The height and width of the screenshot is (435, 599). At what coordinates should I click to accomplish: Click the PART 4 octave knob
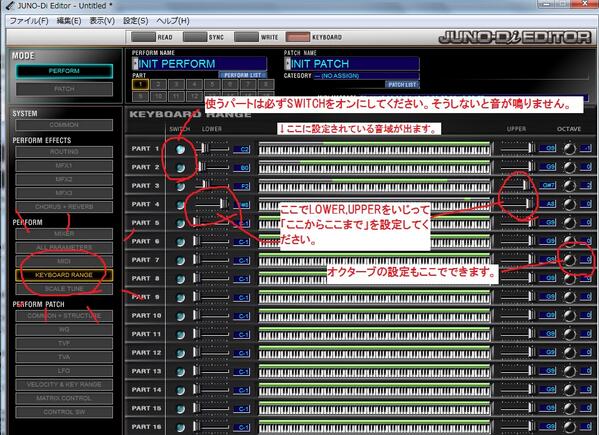[570, 204]
